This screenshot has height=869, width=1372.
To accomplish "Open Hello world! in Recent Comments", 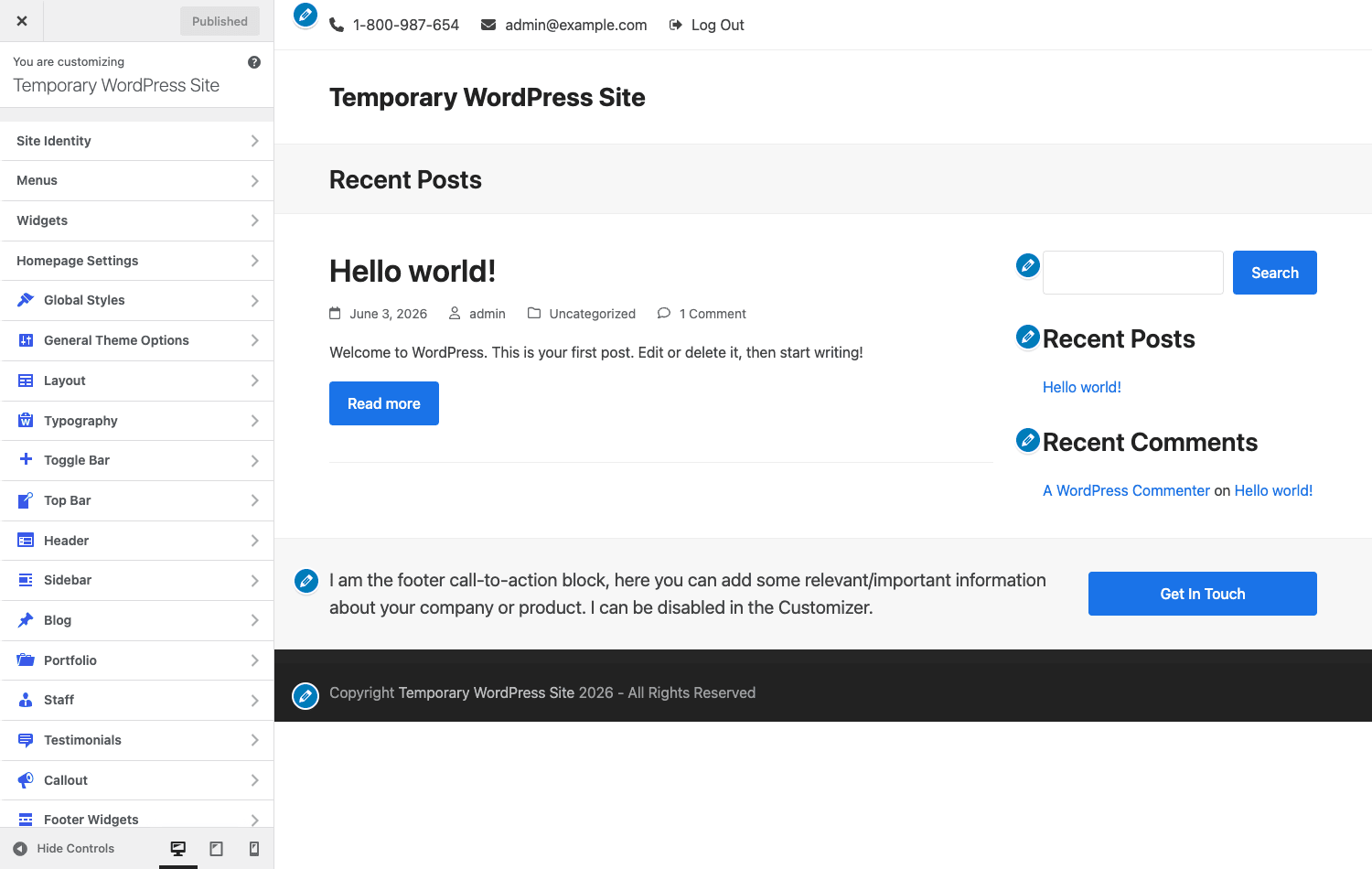I will 1273,490.
